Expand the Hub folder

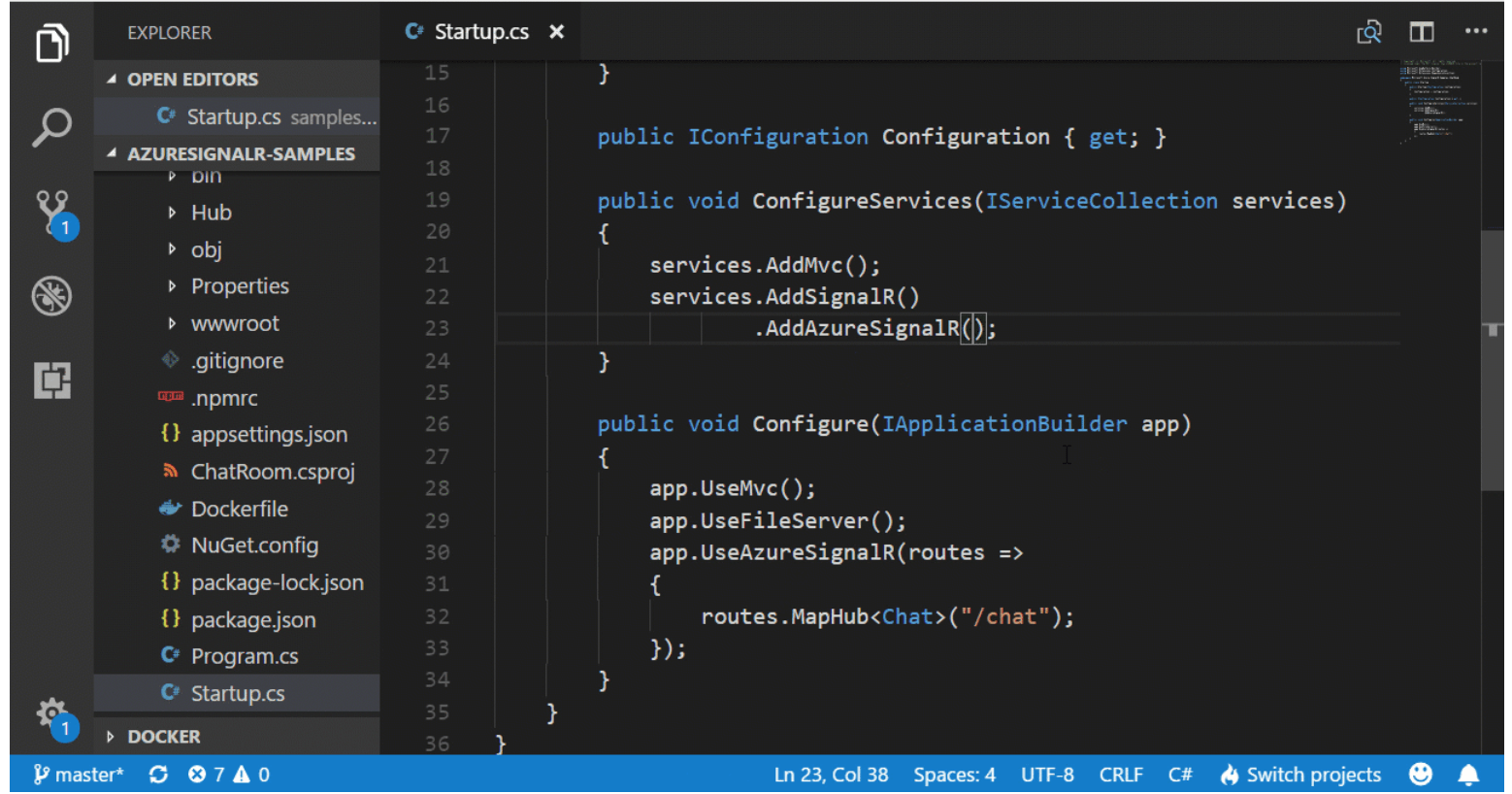[211, 213]
